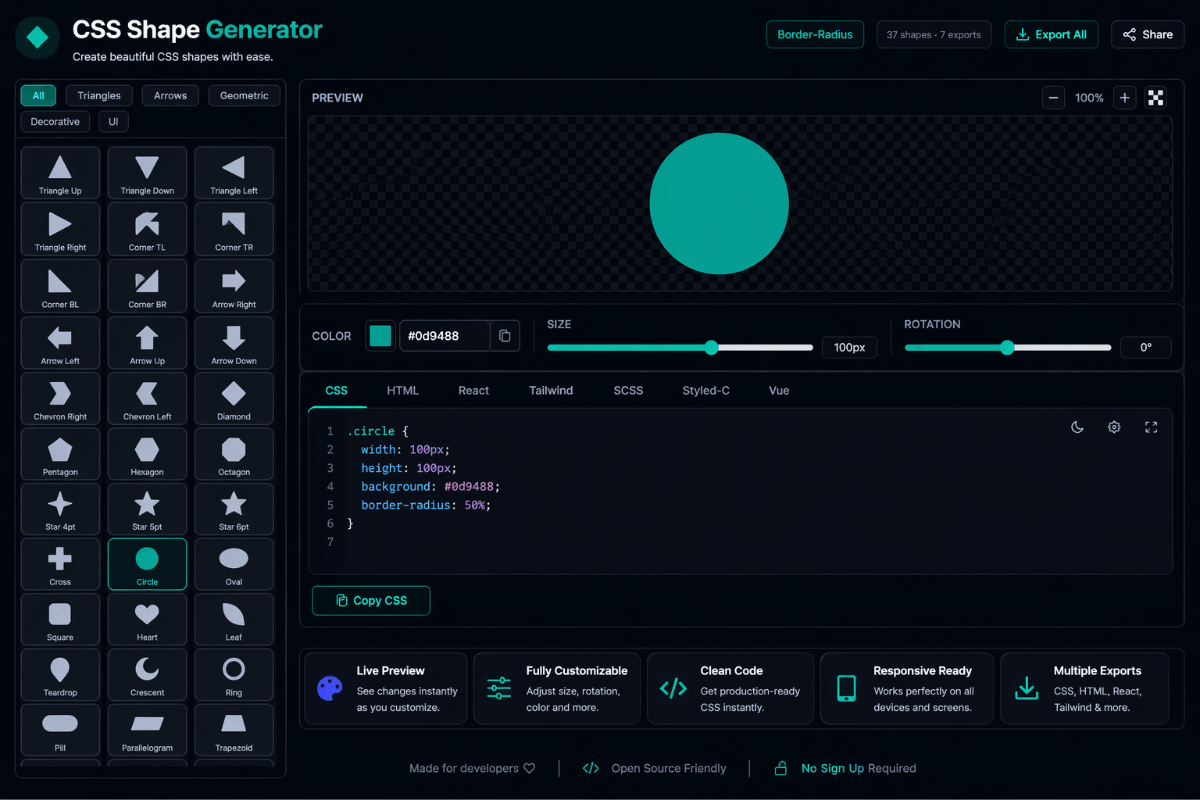Choose the Corner TR shape
The image size is (1200, 800).
(x=234, y=229)
